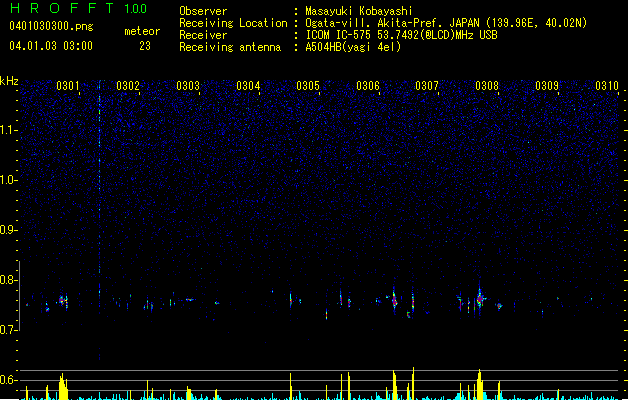
Task: Click the Receiving antenna label
Action: pos(230,47)
